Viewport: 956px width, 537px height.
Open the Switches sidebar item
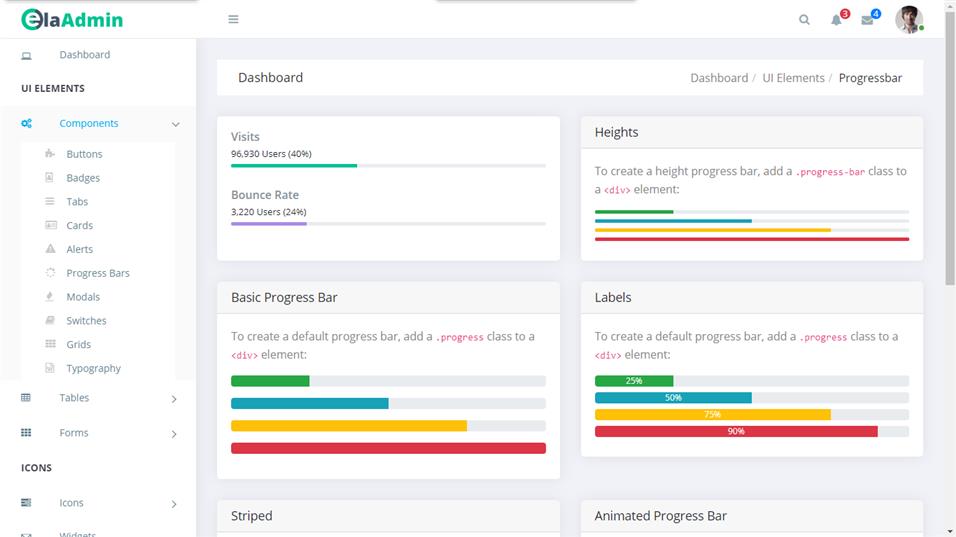click(86, 321)
